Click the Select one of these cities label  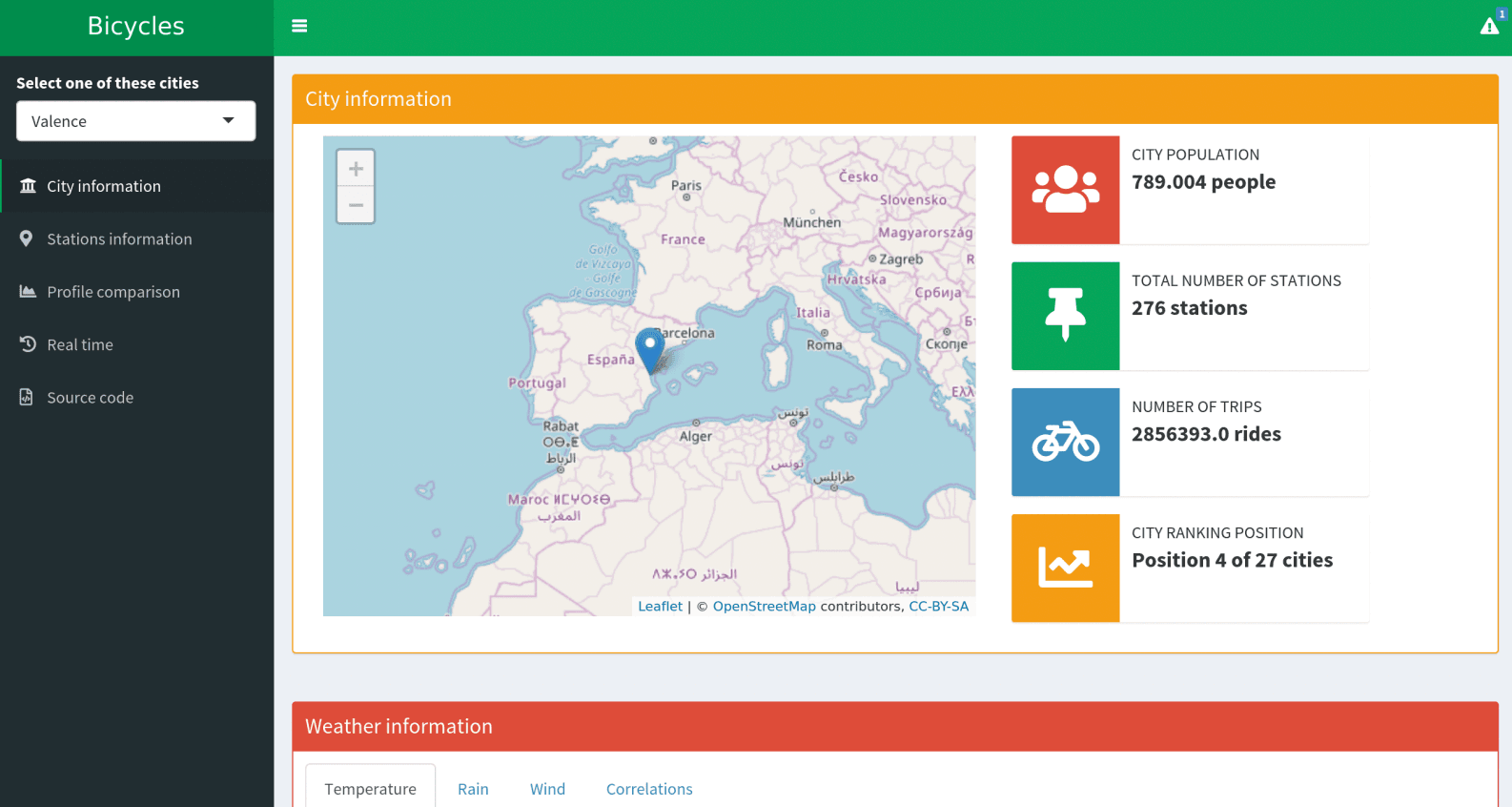[108, 83]
